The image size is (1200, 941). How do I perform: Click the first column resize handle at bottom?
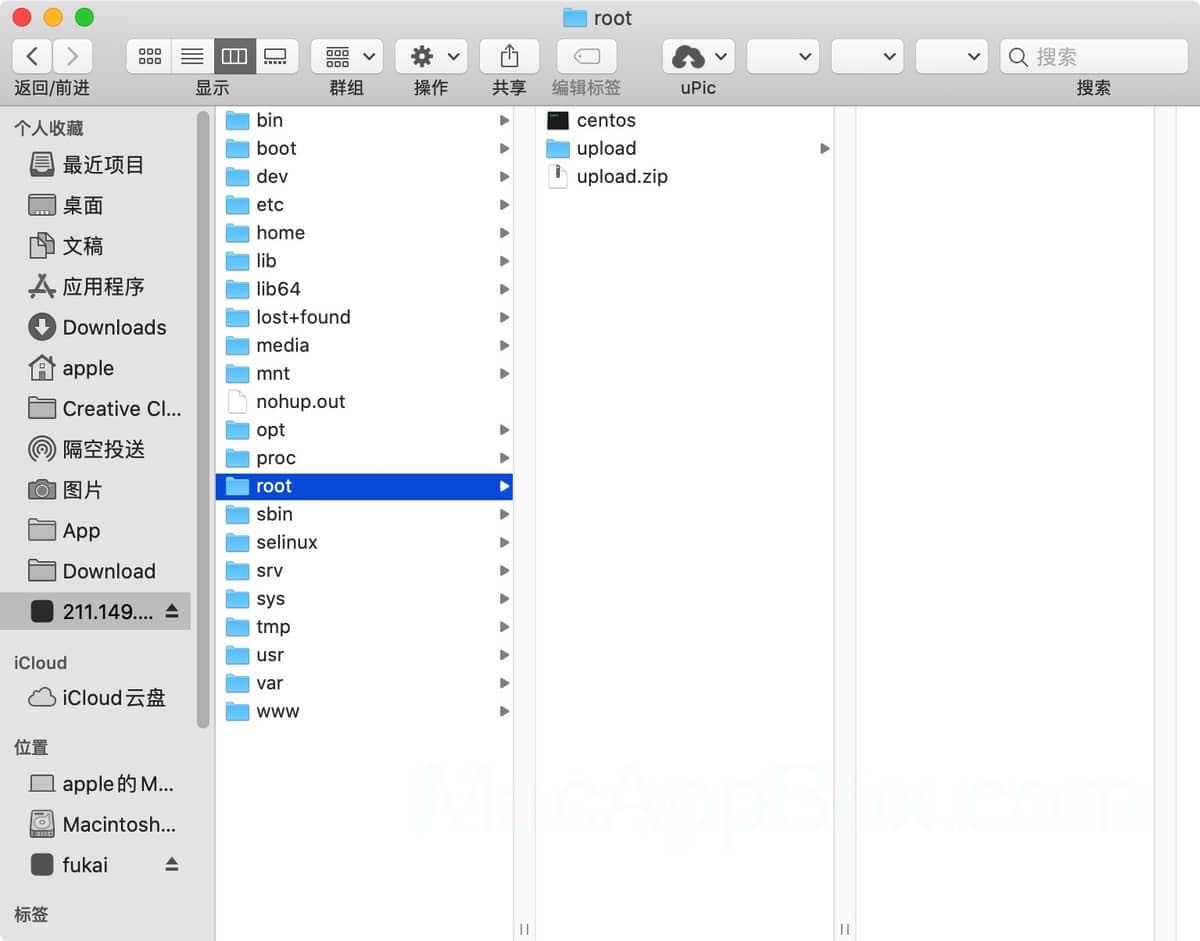pos(524,929)
